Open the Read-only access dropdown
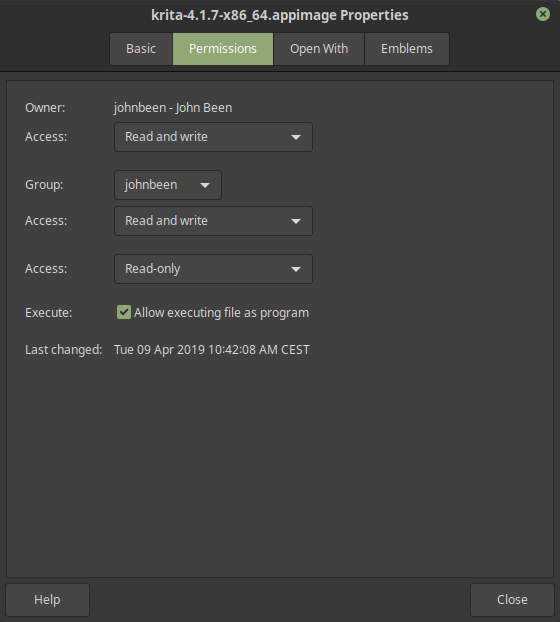 pyautogui.click(x=213, y=269)
